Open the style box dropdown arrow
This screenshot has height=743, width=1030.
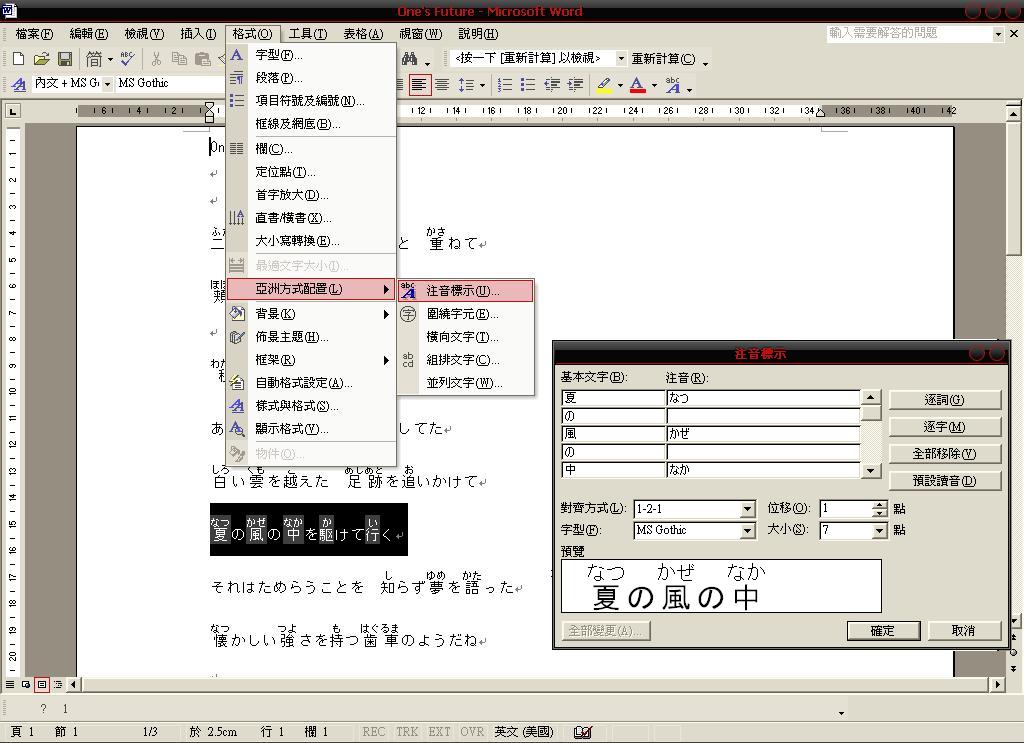click(x=107, y=84)
